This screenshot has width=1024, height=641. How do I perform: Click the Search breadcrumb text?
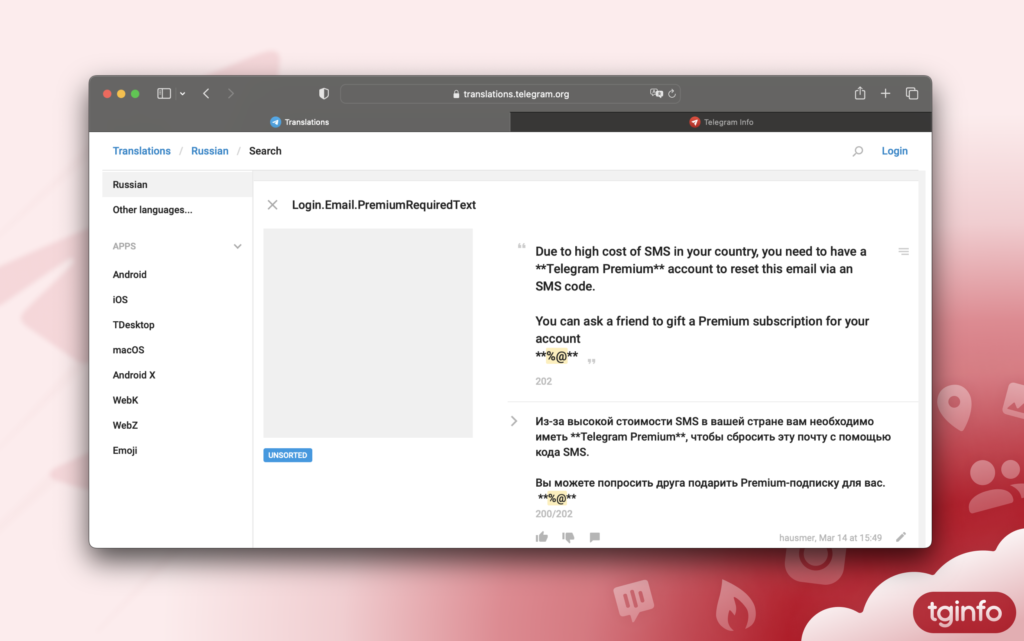pyautogui.click(x=265, y=151)
